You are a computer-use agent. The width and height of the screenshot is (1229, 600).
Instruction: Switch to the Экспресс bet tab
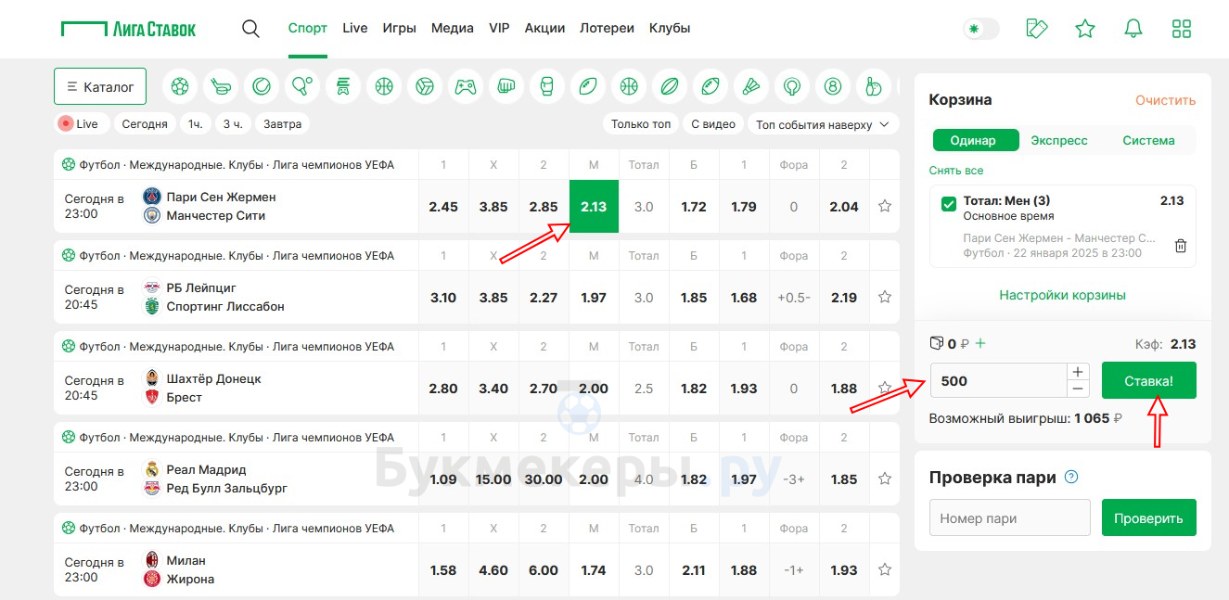(1059, 140)
